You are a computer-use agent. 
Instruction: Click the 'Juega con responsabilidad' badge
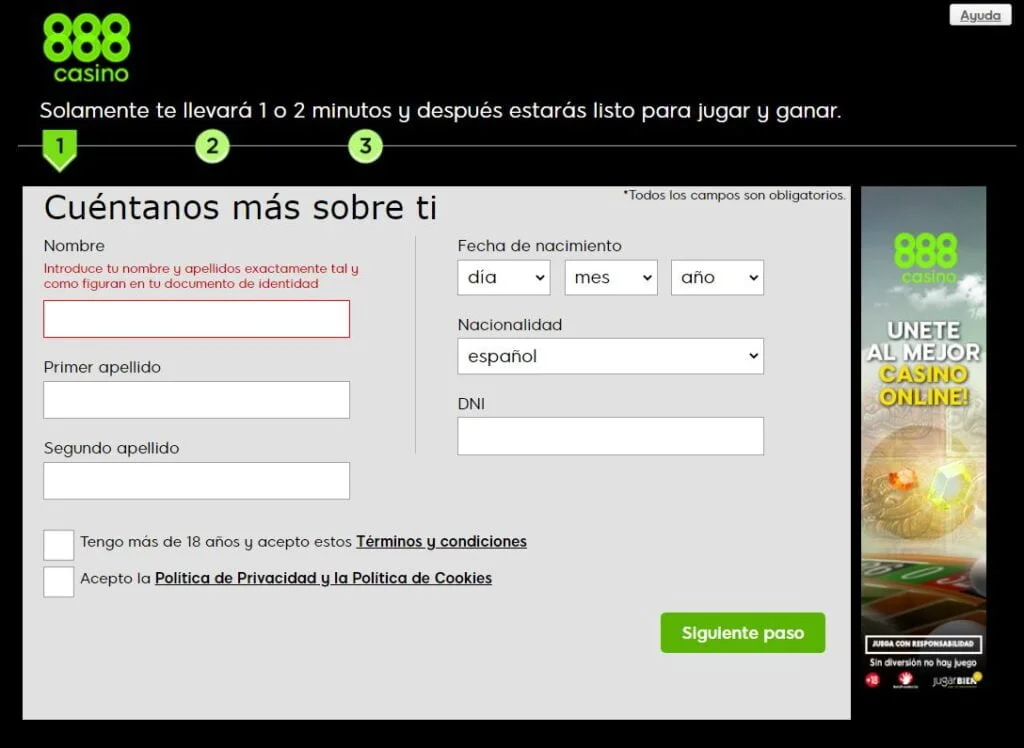coord(923,644)
